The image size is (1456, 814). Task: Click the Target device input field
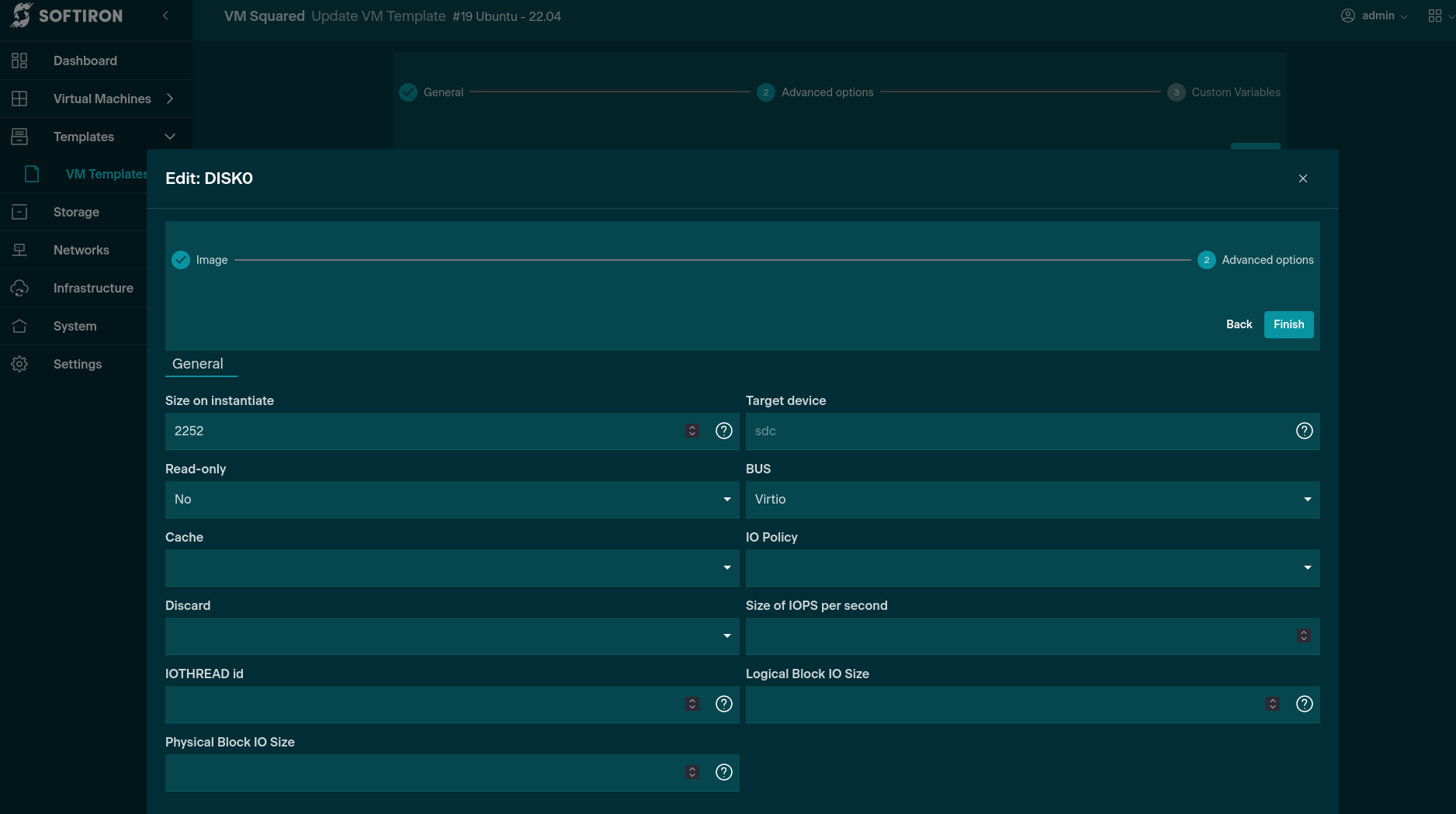click(x=1017, y=431)
